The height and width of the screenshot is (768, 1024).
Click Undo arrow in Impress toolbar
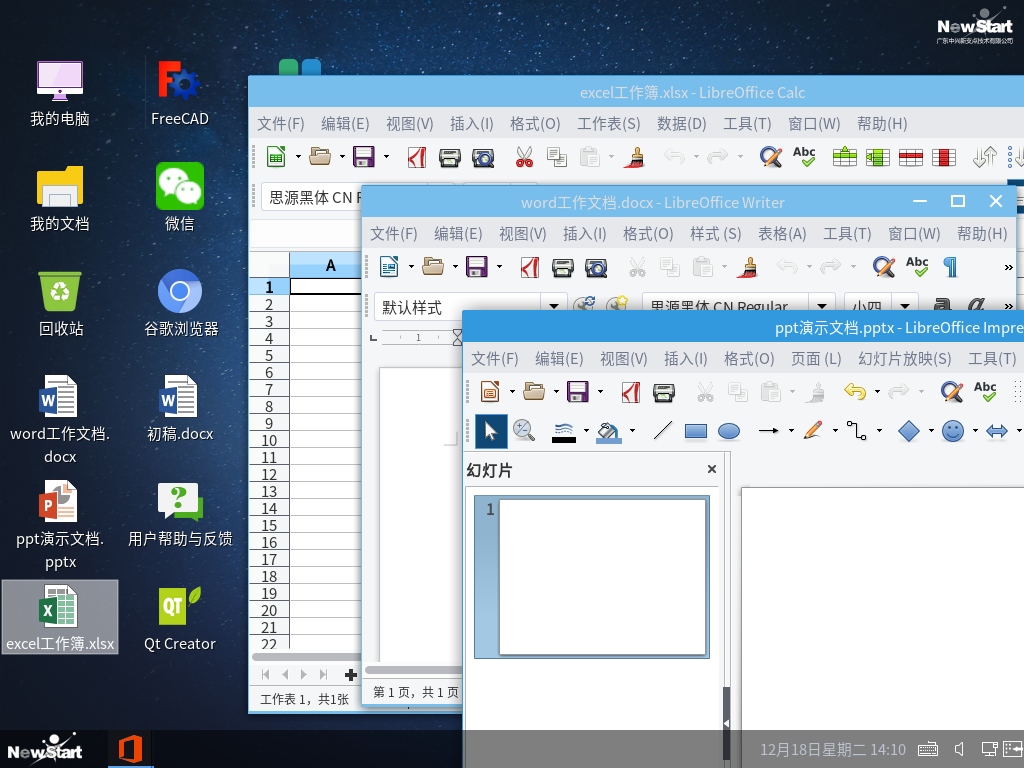[855, 391]
